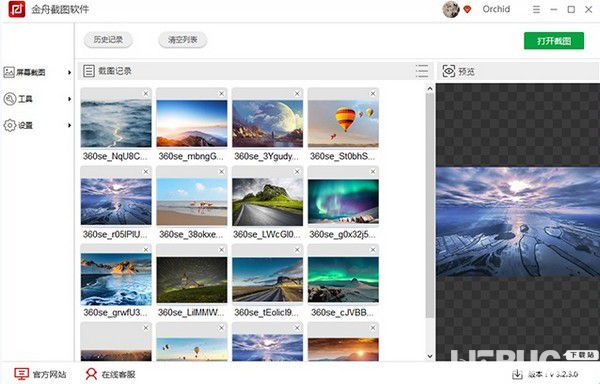Click the 预览 eye preview icon
Viewport: 600px width, 384px height.
coord(448,71)
